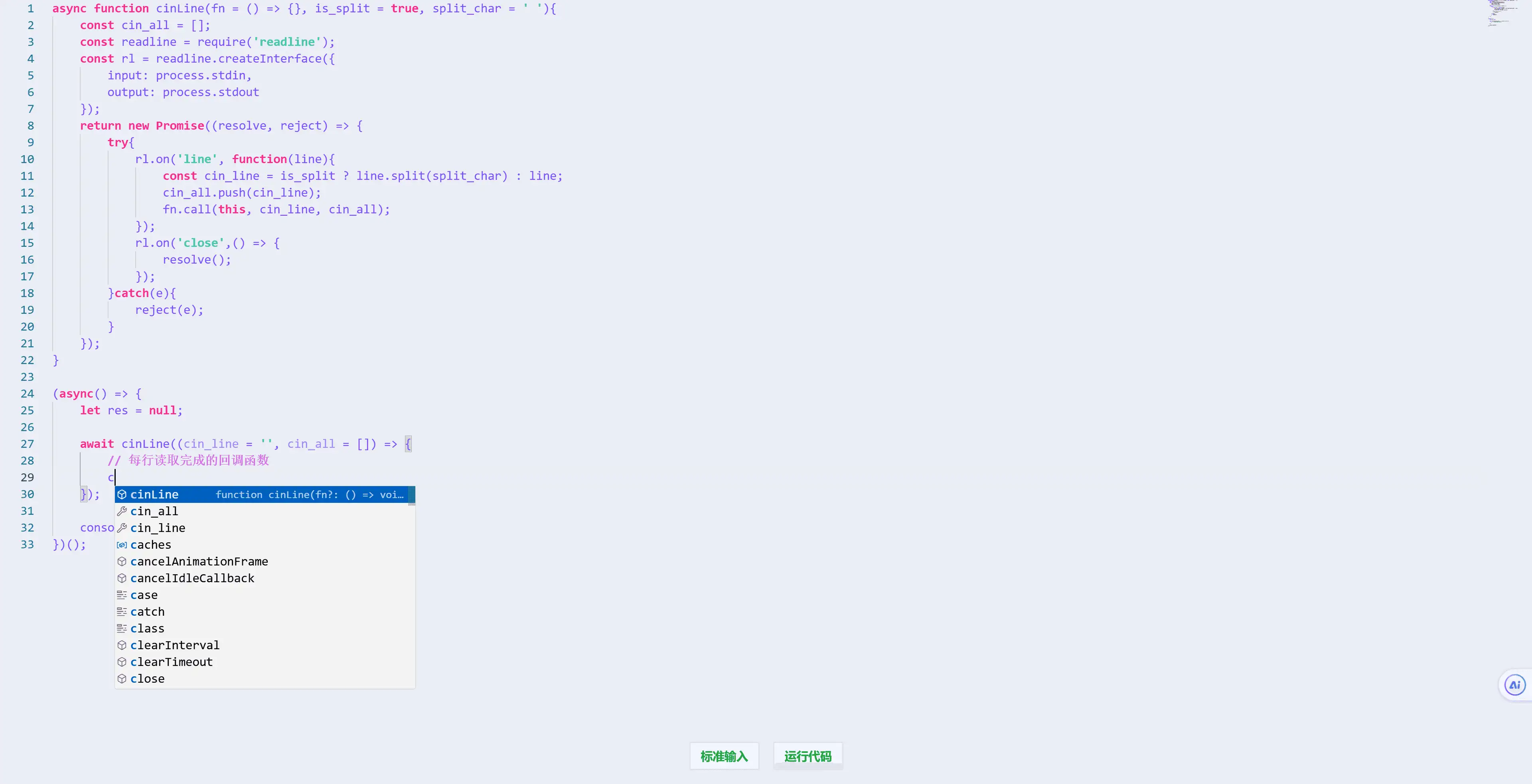The height and width of the screenshot is (784, 1532).
Task: Select the catch keyword suggestion
Action: coord(147,612)
